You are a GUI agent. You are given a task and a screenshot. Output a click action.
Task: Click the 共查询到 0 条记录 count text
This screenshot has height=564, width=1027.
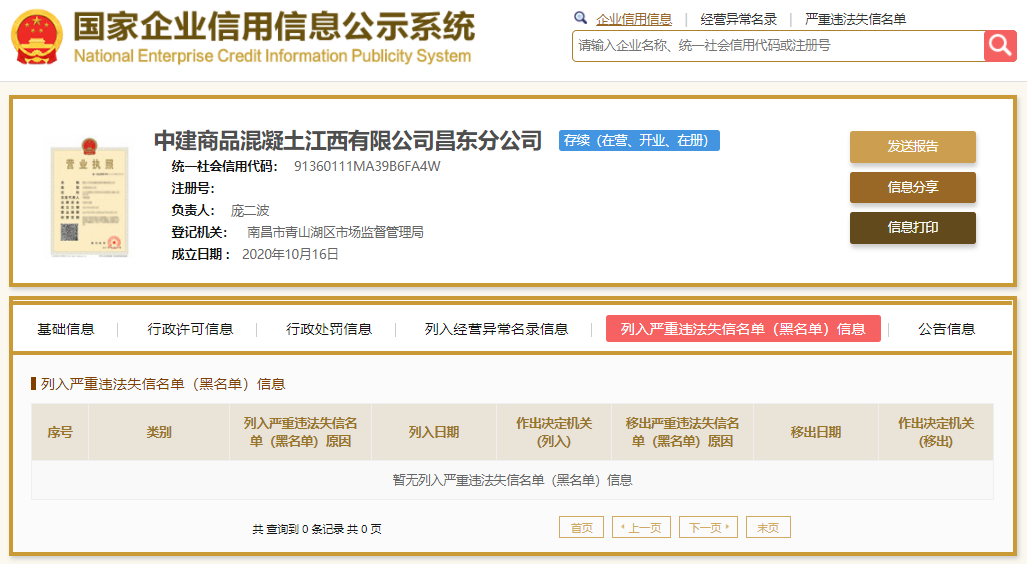coord(317,529)
